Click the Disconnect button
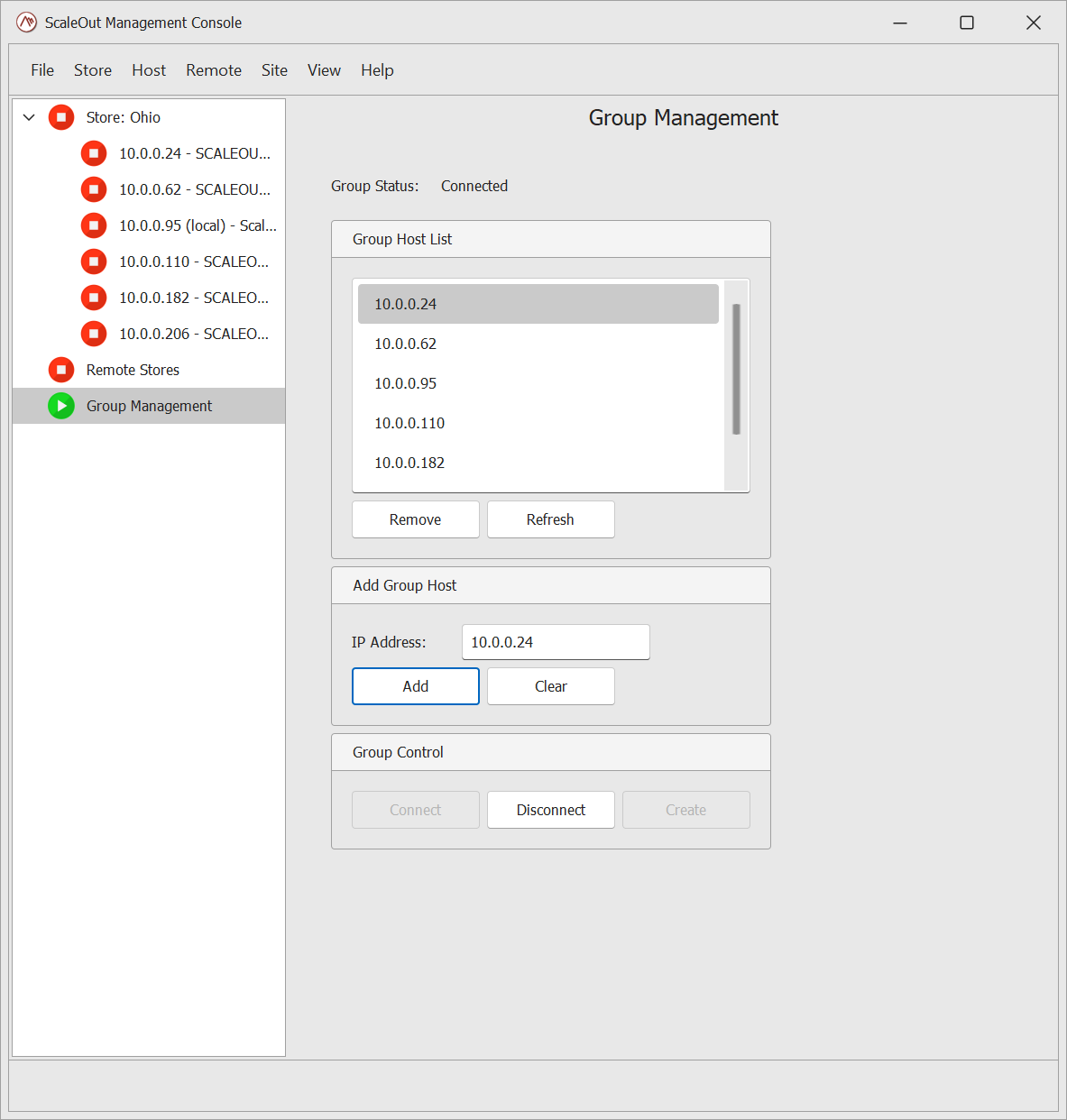The width and height of the screenshot is (1067, 1120). coord(551,810)
